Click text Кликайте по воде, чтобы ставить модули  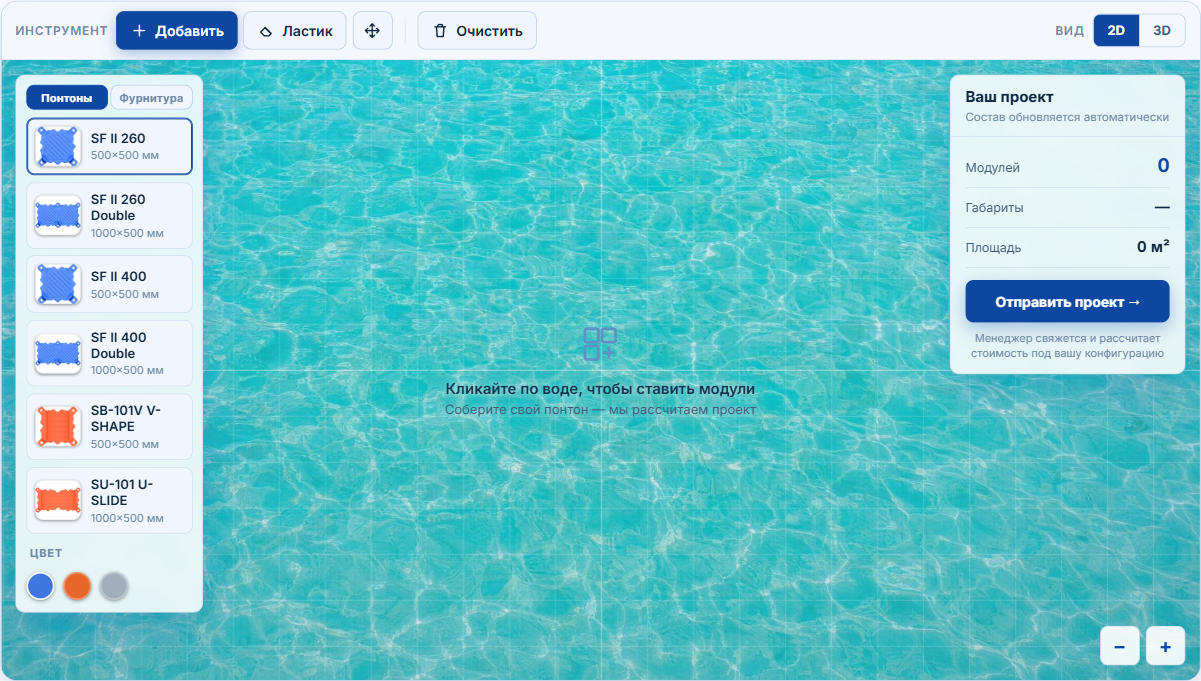click(600, 389)
